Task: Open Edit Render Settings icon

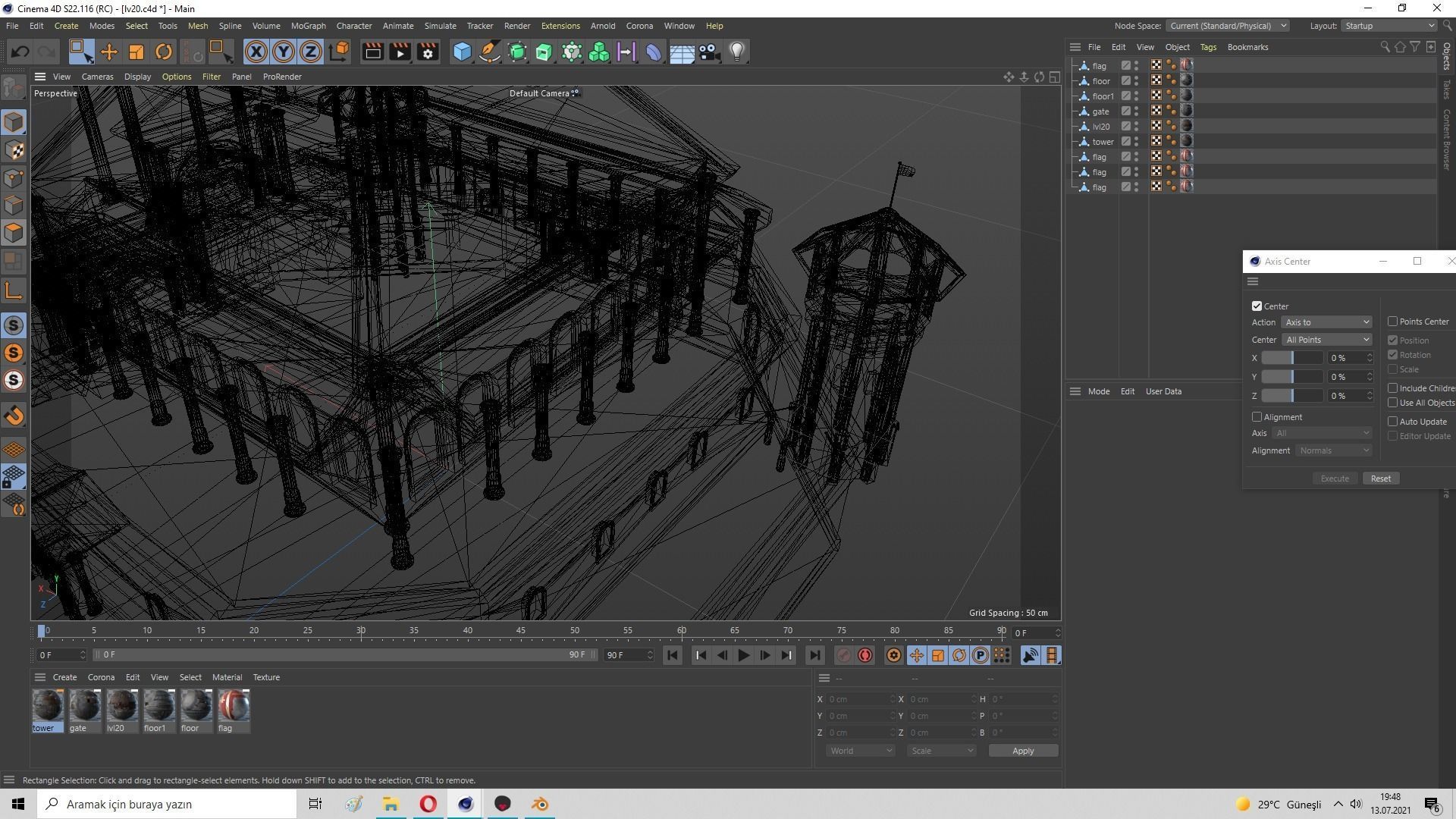Action: tap(428, 52)
